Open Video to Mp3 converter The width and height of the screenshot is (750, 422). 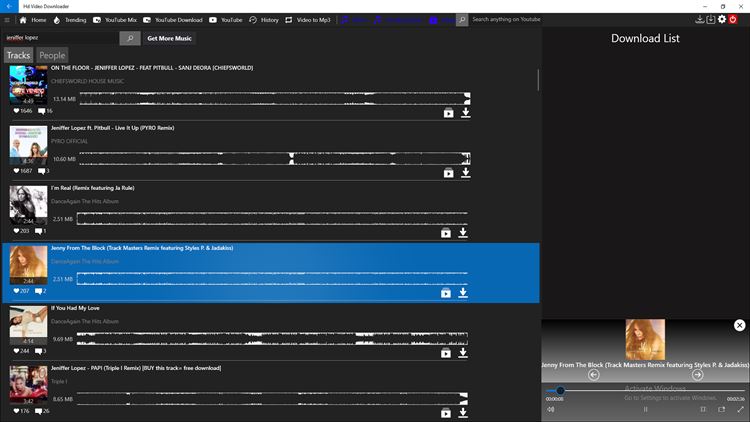(308, 20)
